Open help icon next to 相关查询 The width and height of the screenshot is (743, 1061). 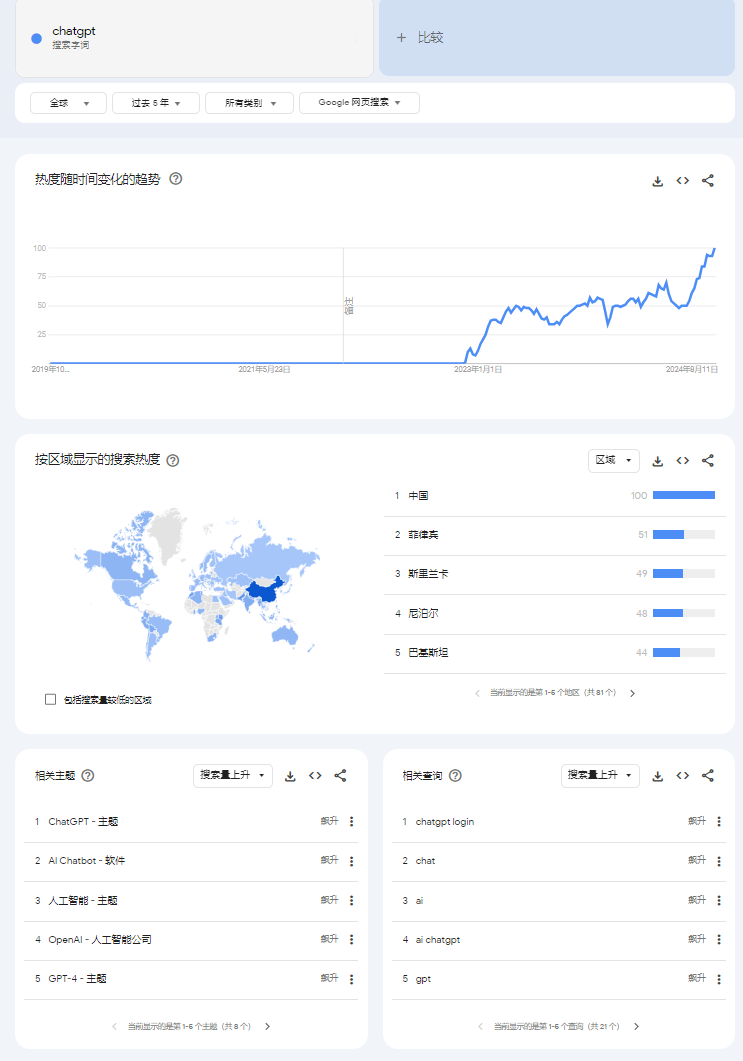[x=455, y=775]
